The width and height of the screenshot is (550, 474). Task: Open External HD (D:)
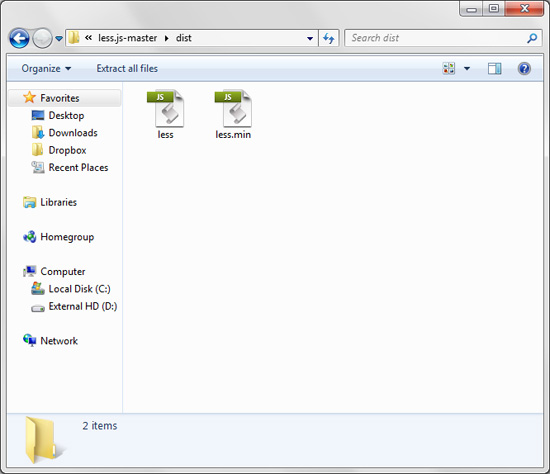83,306
